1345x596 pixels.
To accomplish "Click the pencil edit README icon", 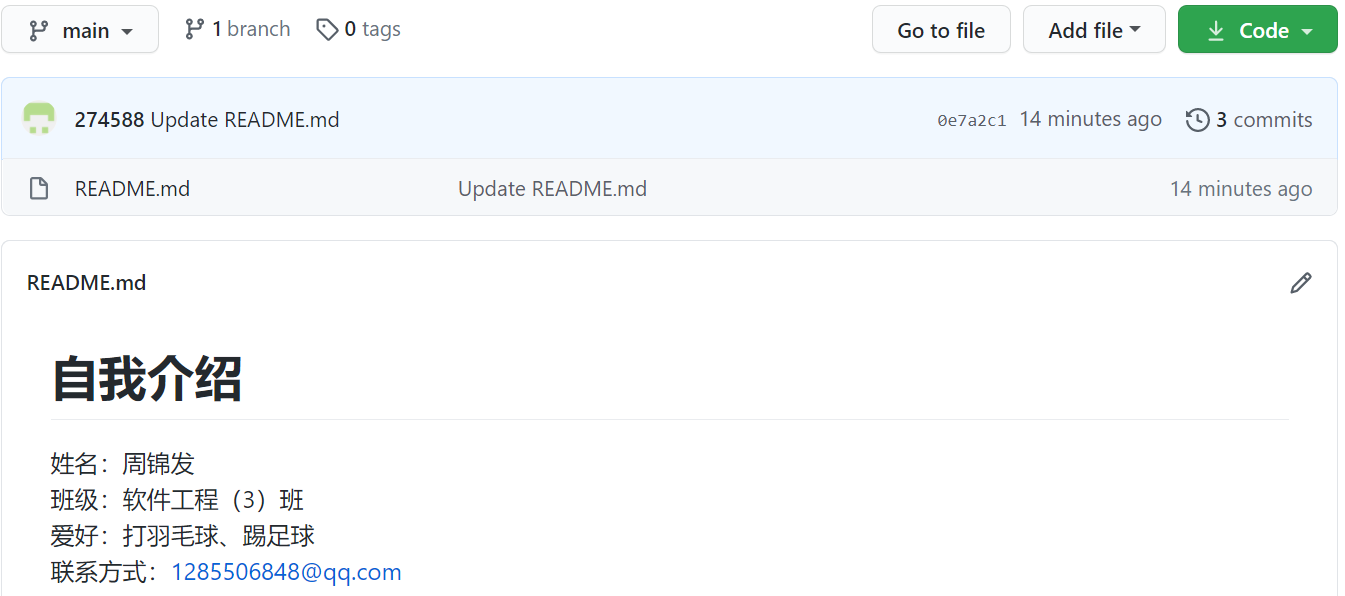I will pyautogui.click(x=1300, y=283).
